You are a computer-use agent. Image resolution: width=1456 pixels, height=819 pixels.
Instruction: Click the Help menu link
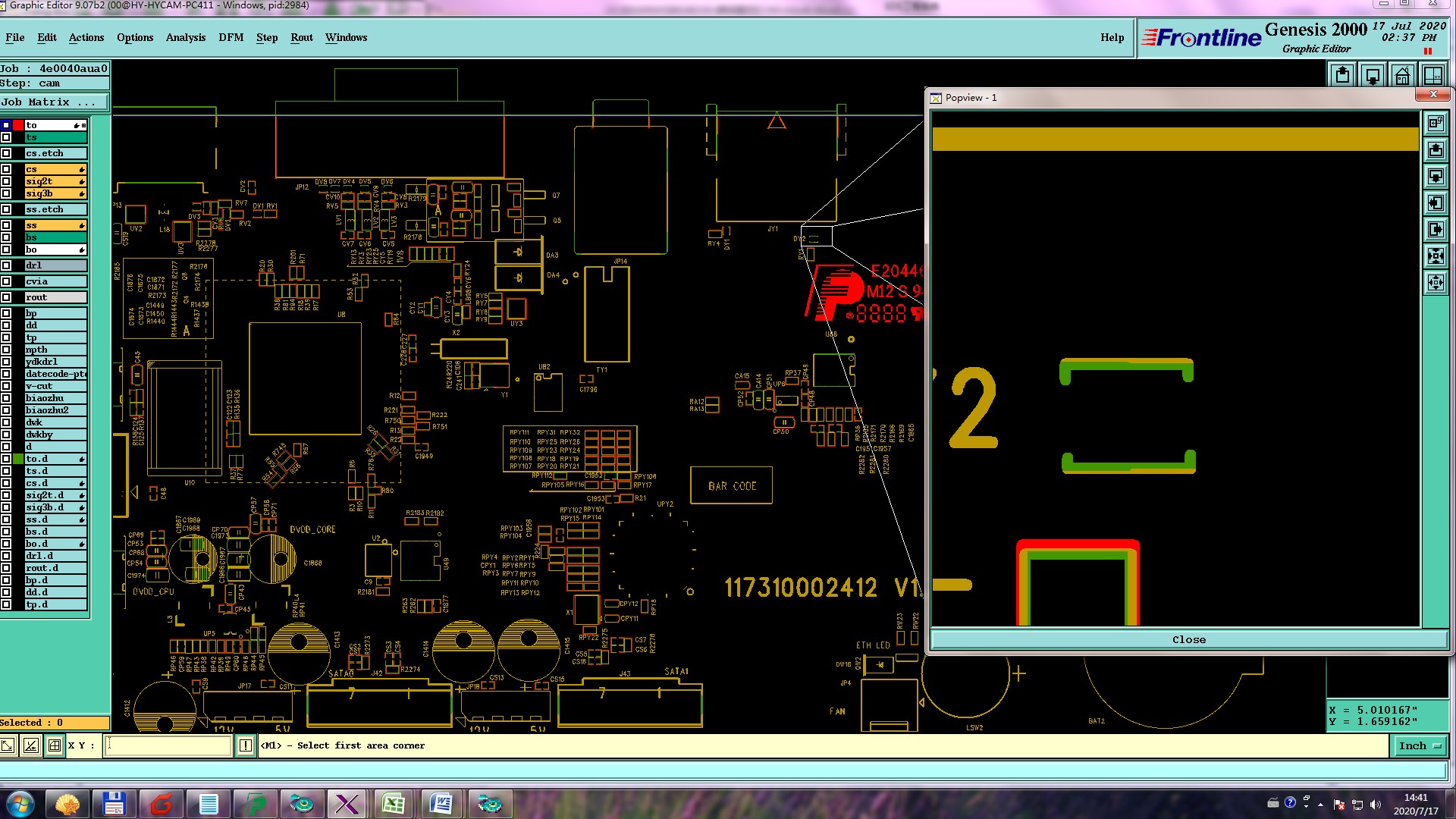click(1112, 37)
